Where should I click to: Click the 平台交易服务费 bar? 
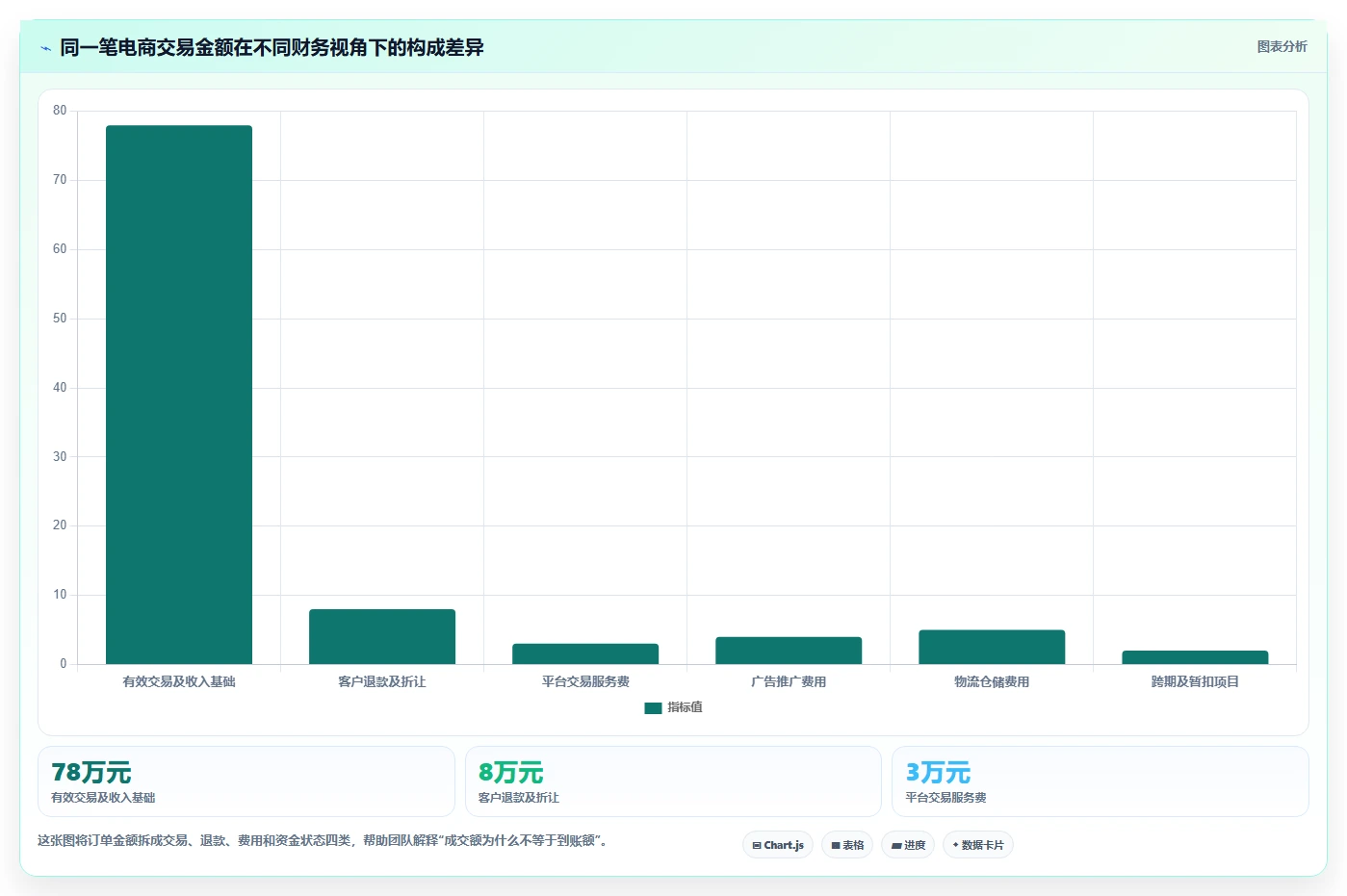point(585,653)
